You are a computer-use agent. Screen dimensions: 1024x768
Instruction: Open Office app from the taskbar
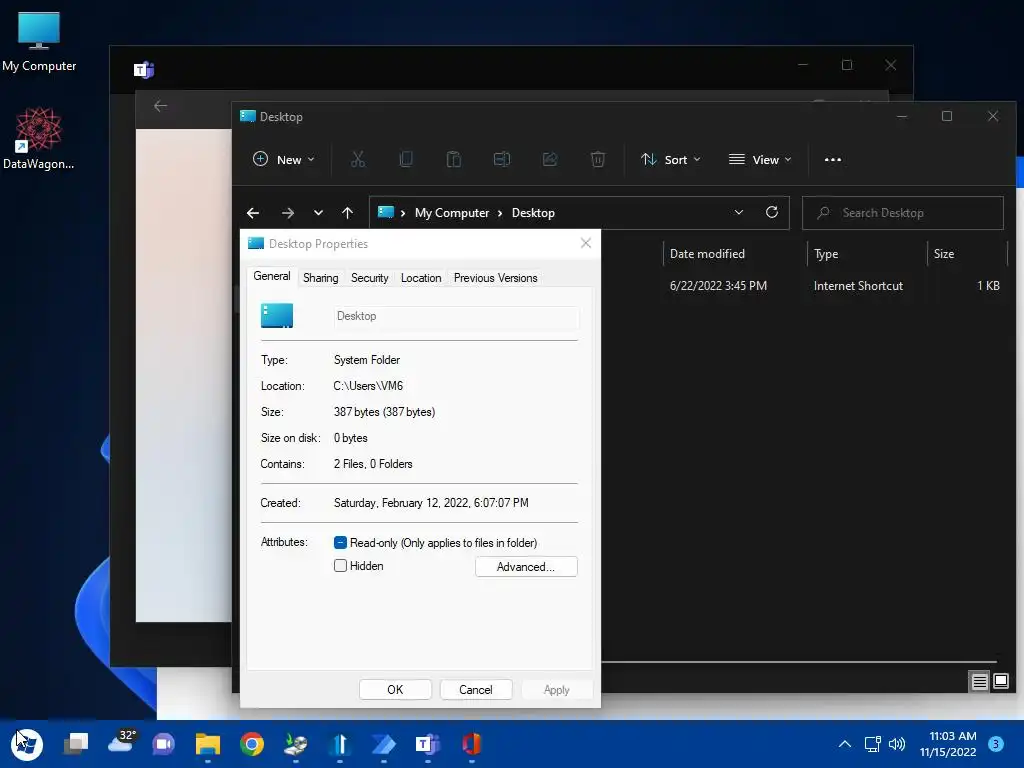click(472, 744)
